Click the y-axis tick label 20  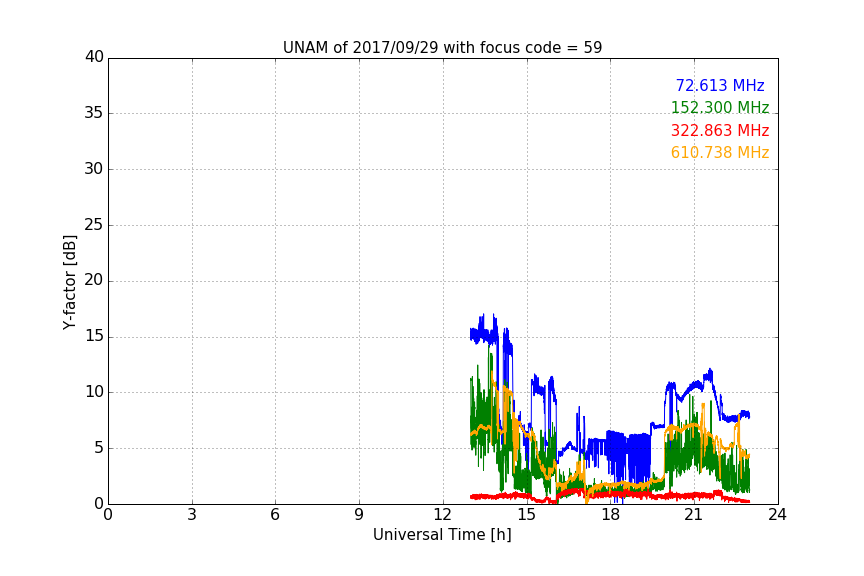click(94, 280)
